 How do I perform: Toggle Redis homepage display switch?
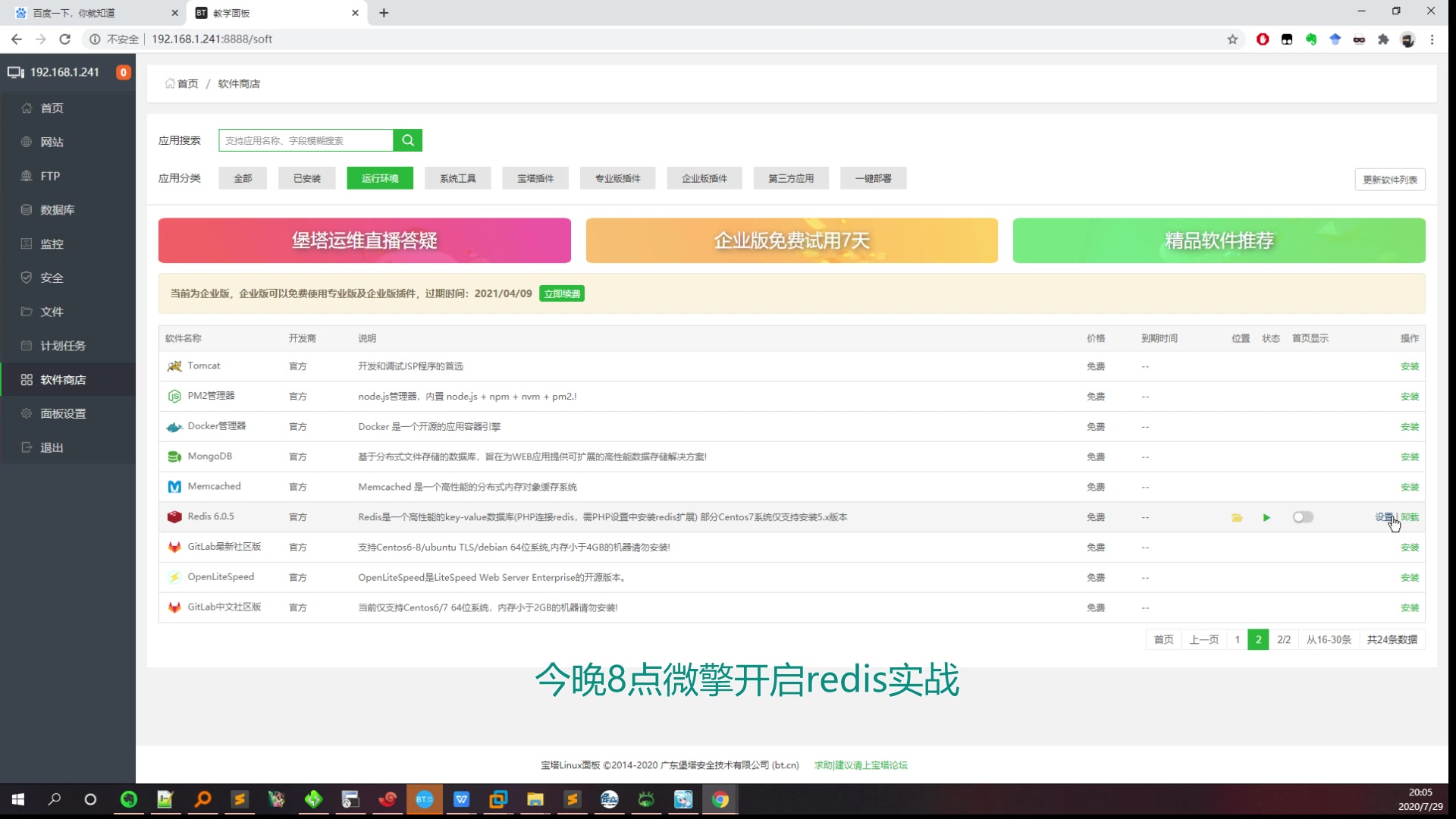[x=1303, y=517]
